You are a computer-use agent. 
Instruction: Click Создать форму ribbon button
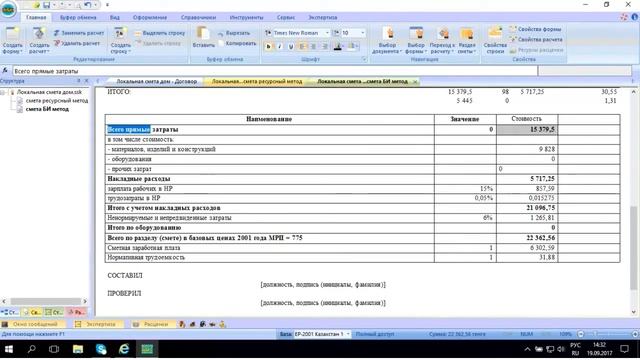pyautogui.click(x=12, y=40)
